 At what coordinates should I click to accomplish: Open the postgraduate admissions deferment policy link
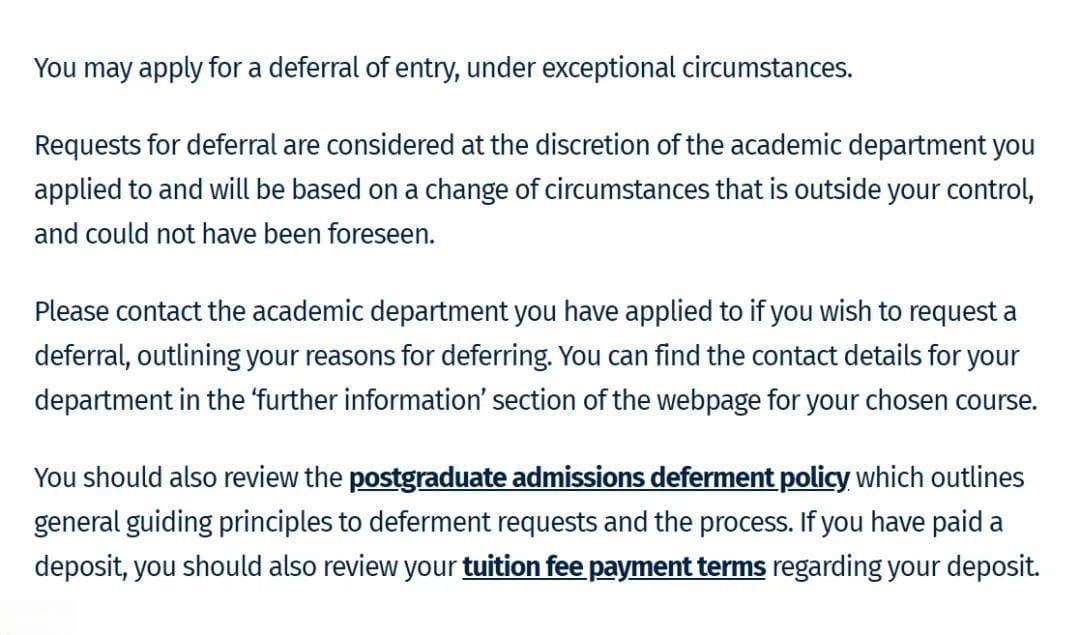click(x=599, y=478)
